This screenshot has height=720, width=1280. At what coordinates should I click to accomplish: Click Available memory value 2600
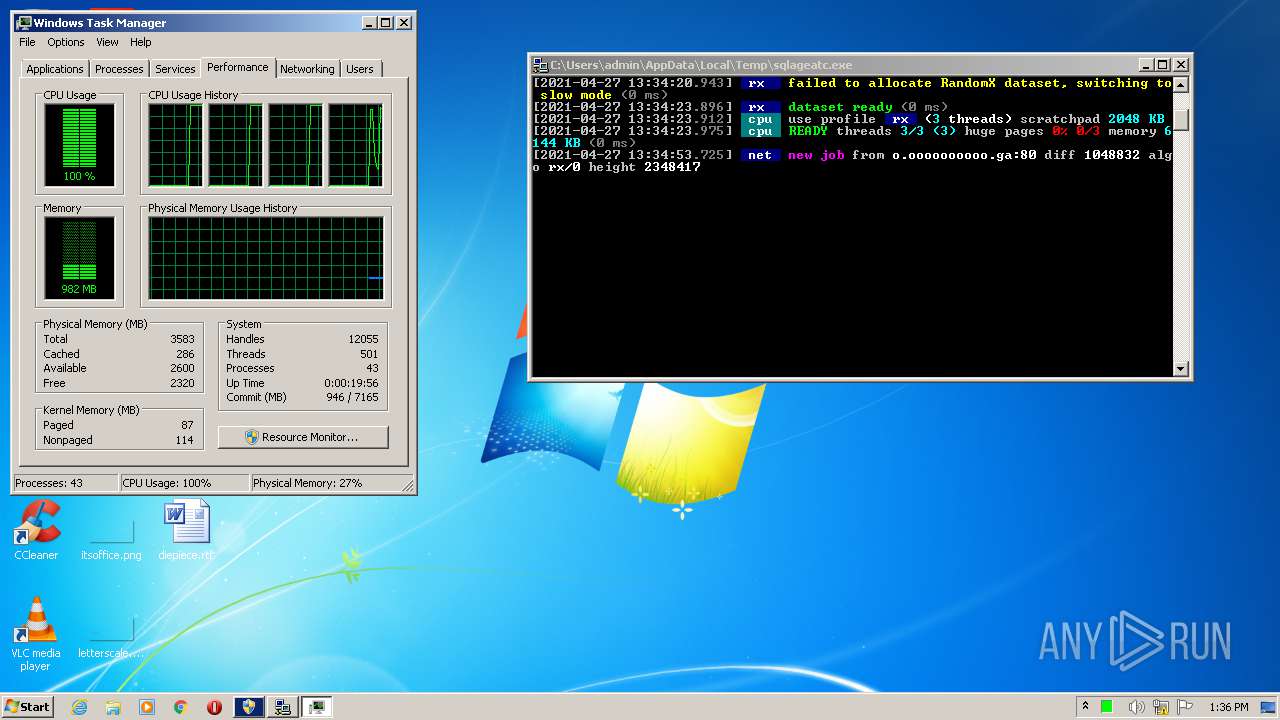[x=182, y=368]
